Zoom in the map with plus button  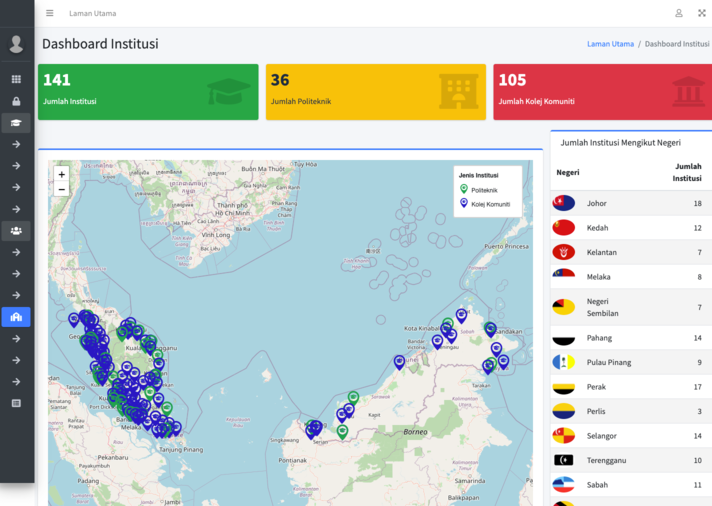pyautogui.click(x=62, y=174)
